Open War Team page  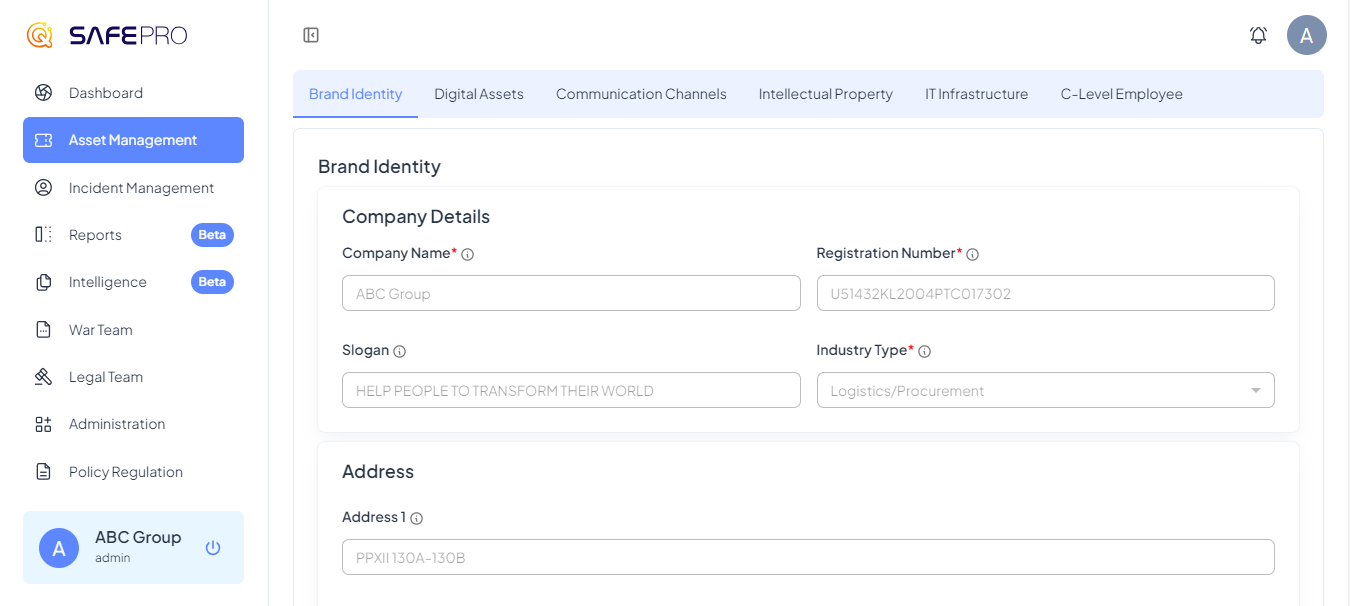coord(133,330)
